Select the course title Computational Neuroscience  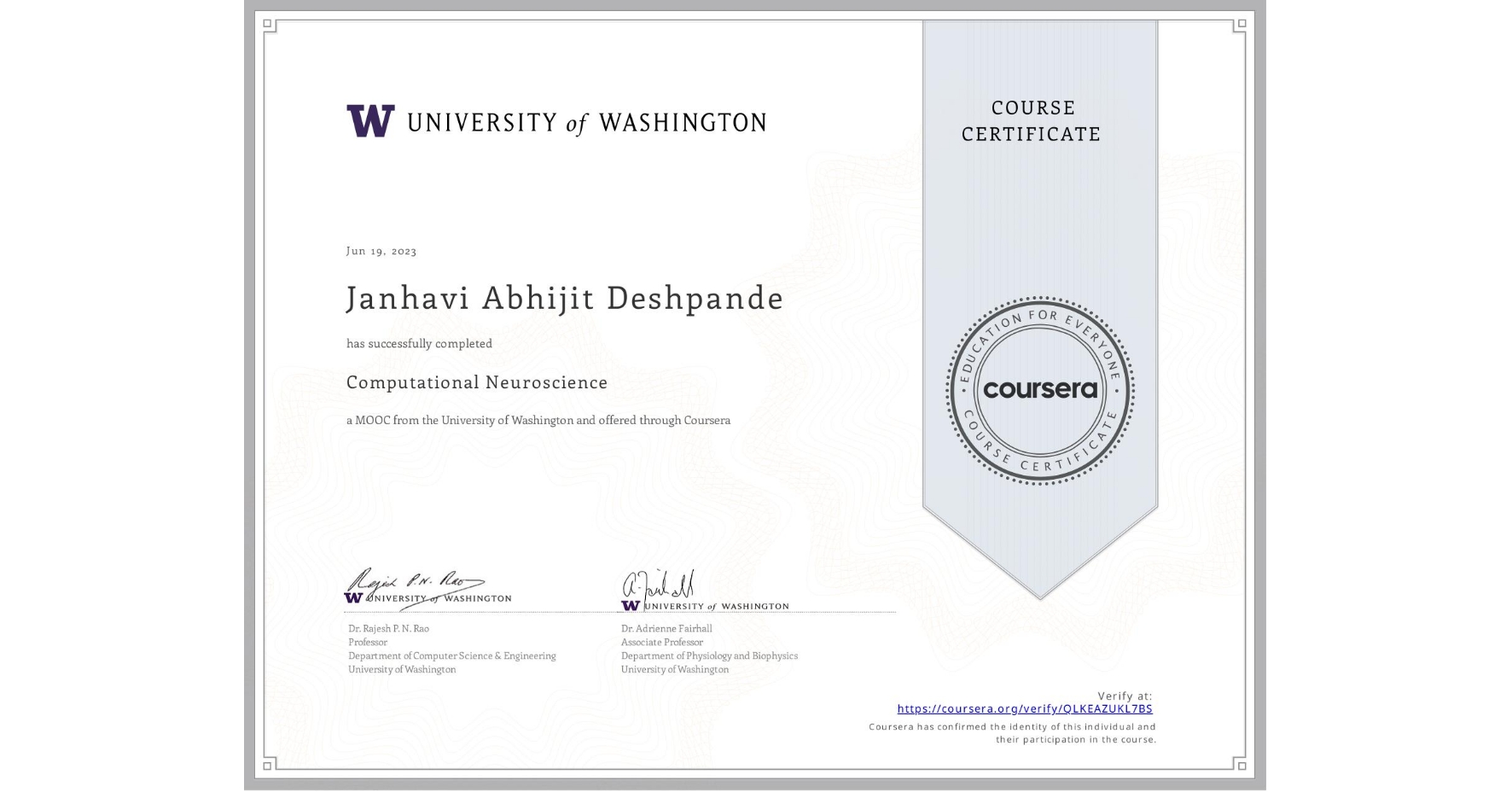[x=476, y=382]
